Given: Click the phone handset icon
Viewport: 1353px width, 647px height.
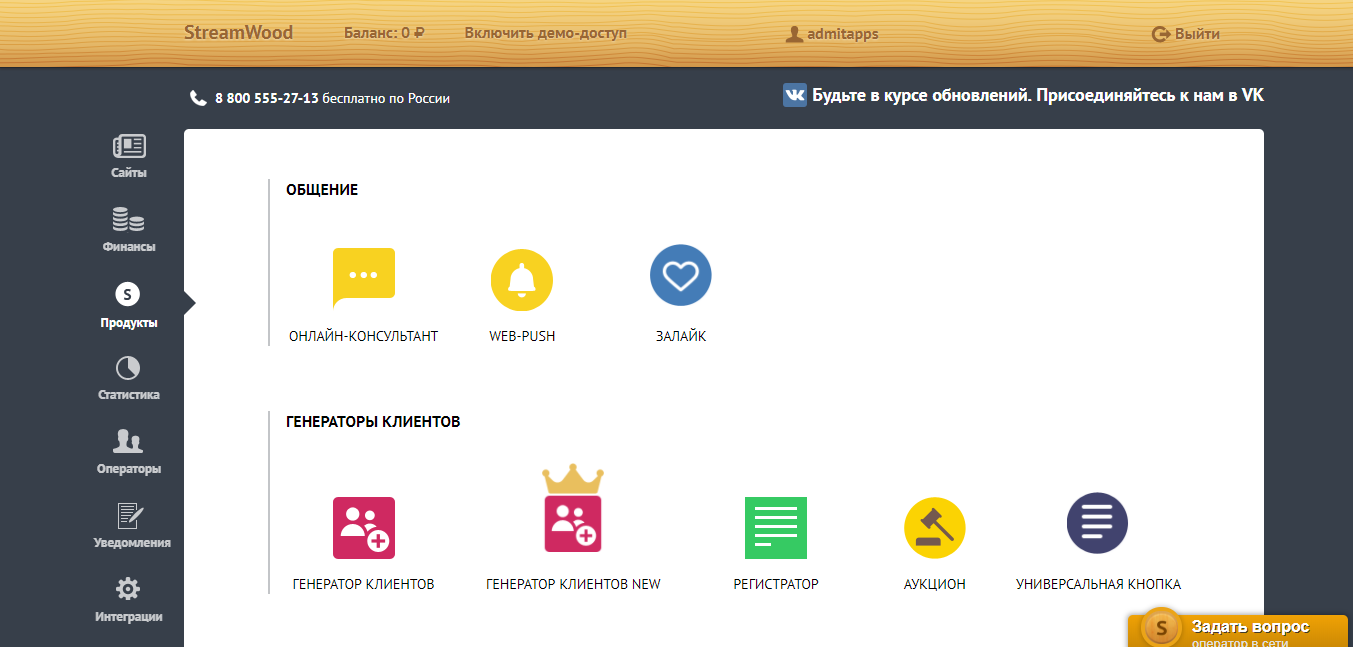Looking at the screenshot, I should click(x=198, y=98).
